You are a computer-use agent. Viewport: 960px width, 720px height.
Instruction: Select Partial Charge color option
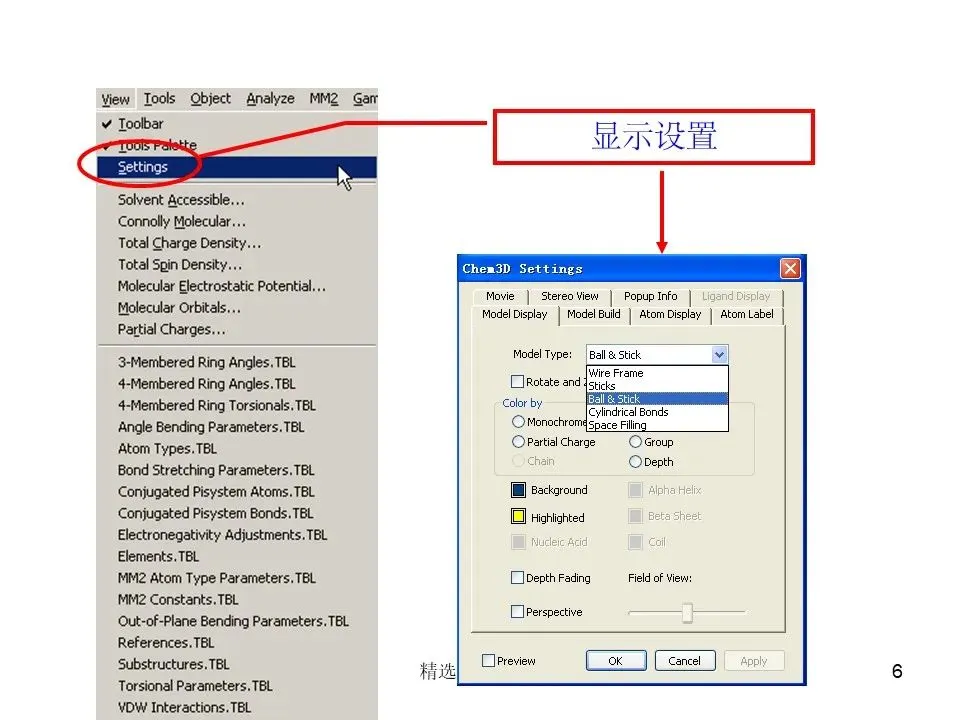coord(518,441)
